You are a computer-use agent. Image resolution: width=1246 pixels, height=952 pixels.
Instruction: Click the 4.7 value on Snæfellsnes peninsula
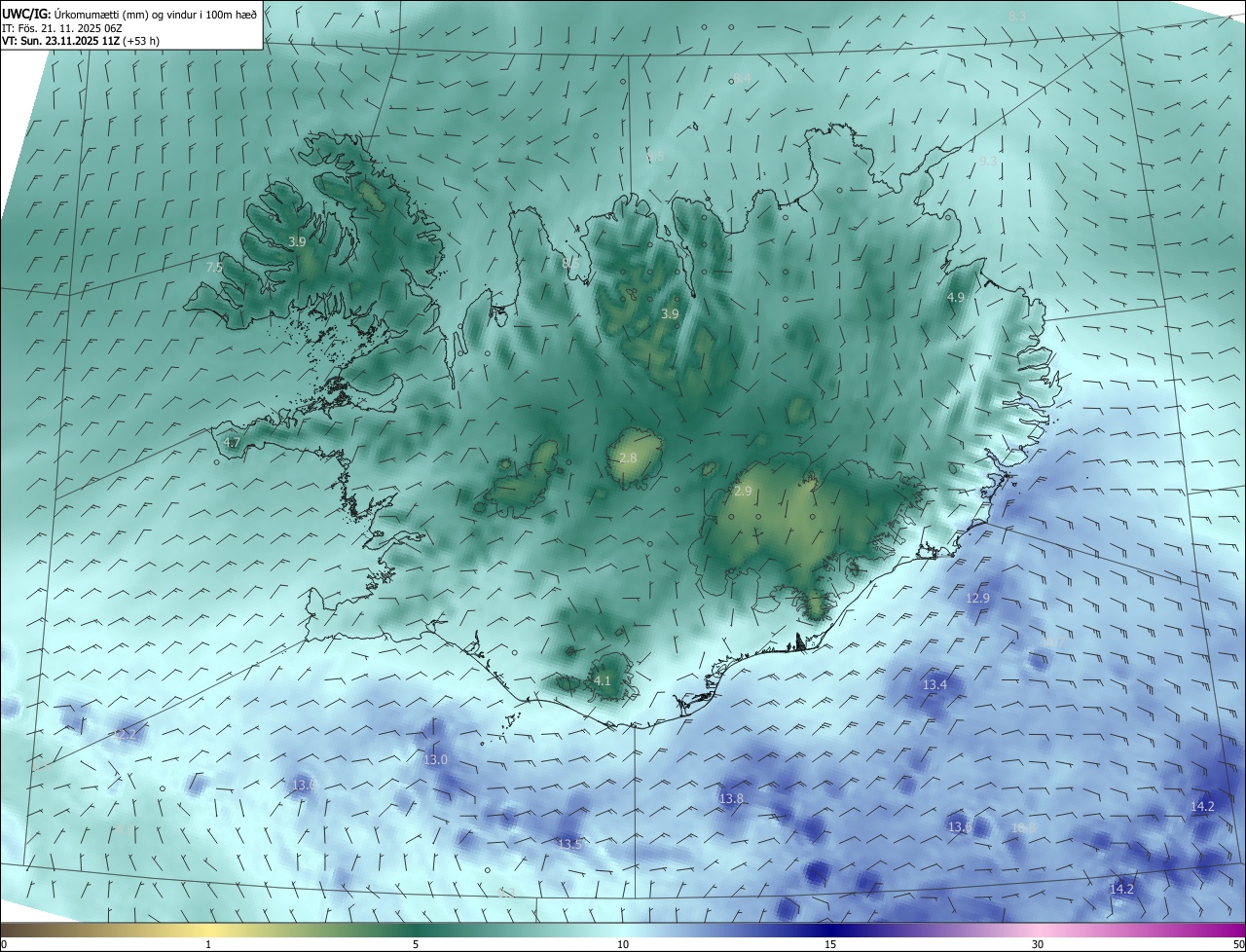232,442
